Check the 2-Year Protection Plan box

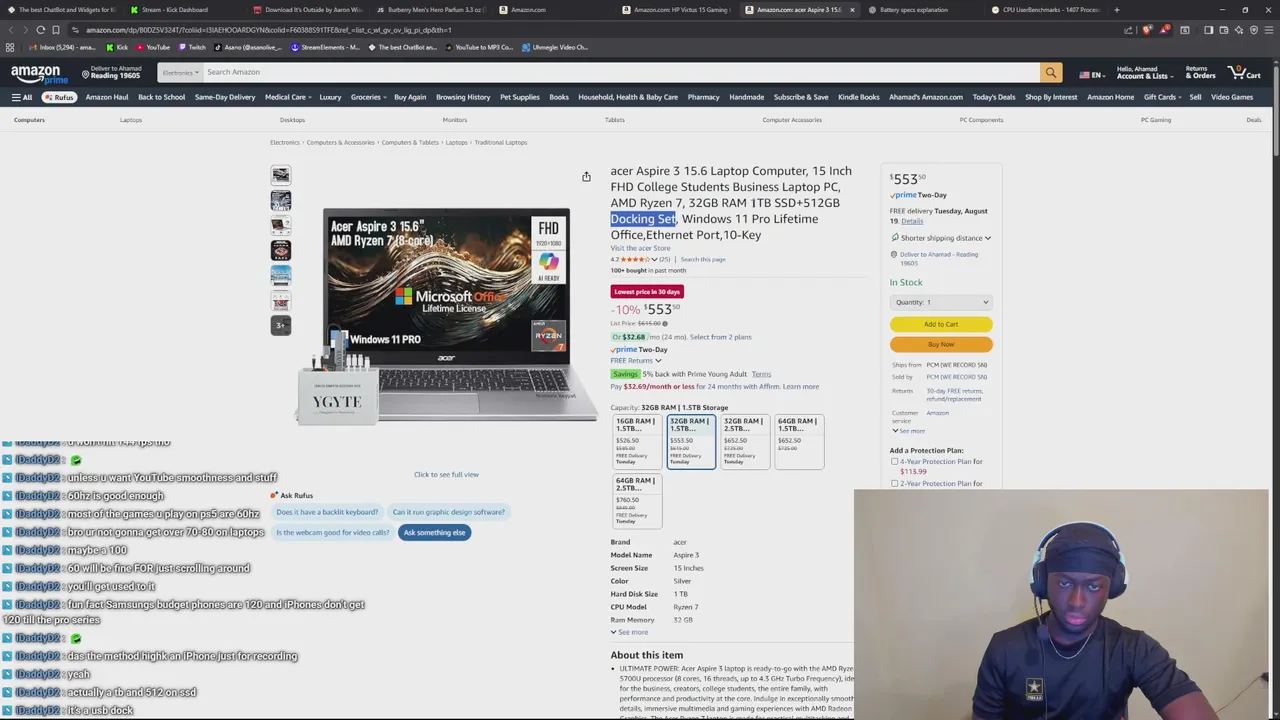pyautogui.click(x=895, y=484)
